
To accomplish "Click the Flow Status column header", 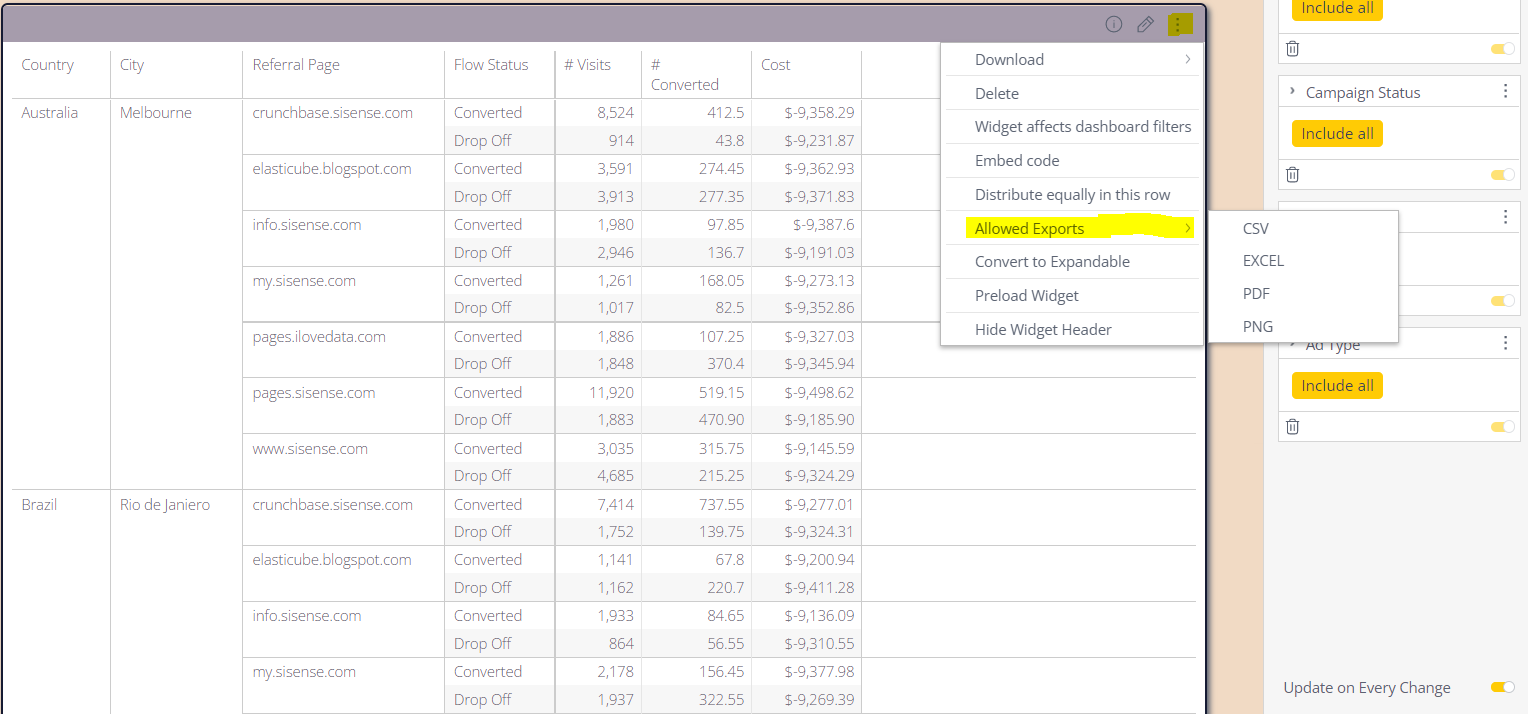I will click(491, 64).
